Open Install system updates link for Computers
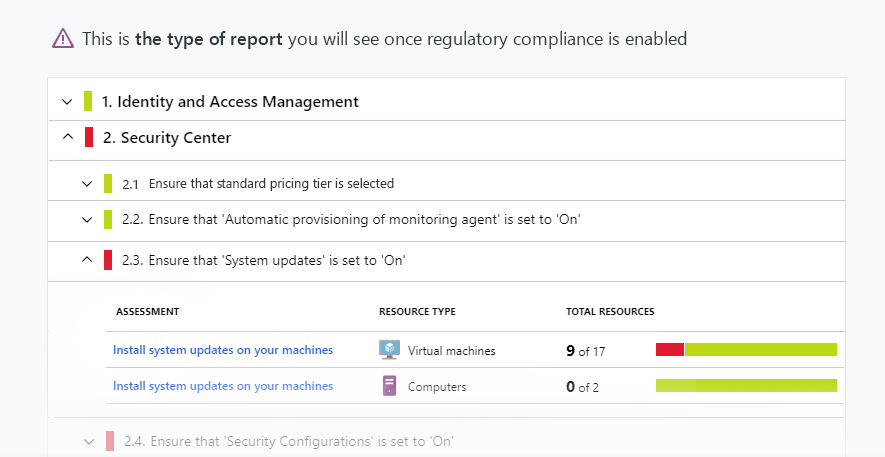 pos(223,386)
